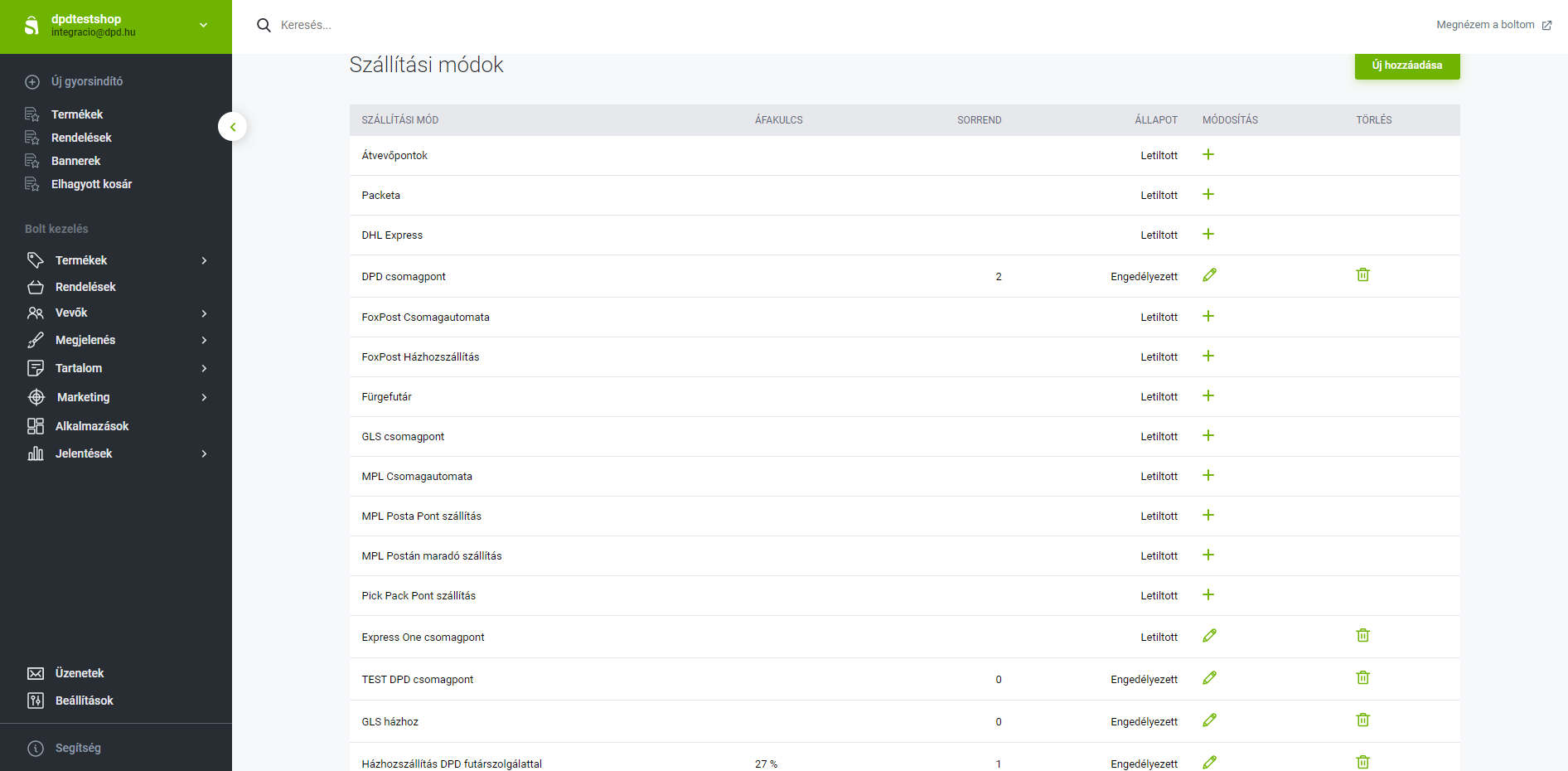Activate FoxPost Csomagautomata plus icon
Image resolution: width=1568 pixels, height=771 pixels.
click(x=1208, y=316)
